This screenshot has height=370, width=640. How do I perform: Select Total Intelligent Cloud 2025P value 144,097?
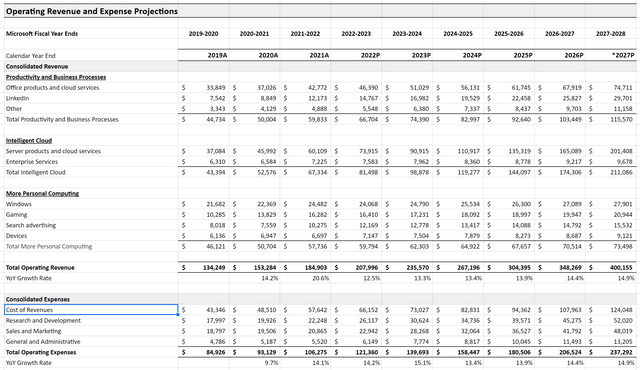(520, 173)
